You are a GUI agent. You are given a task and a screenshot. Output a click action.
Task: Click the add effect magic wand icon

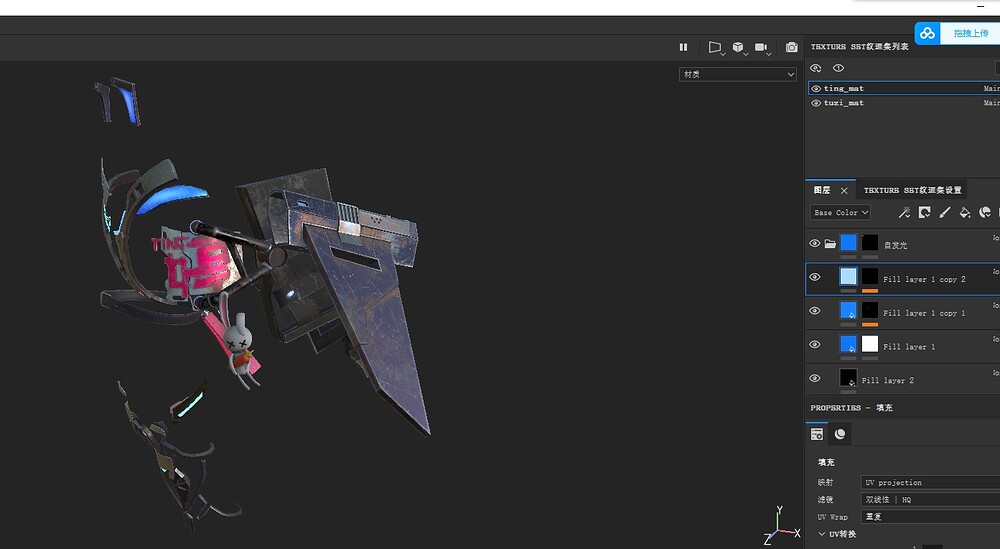904,212
